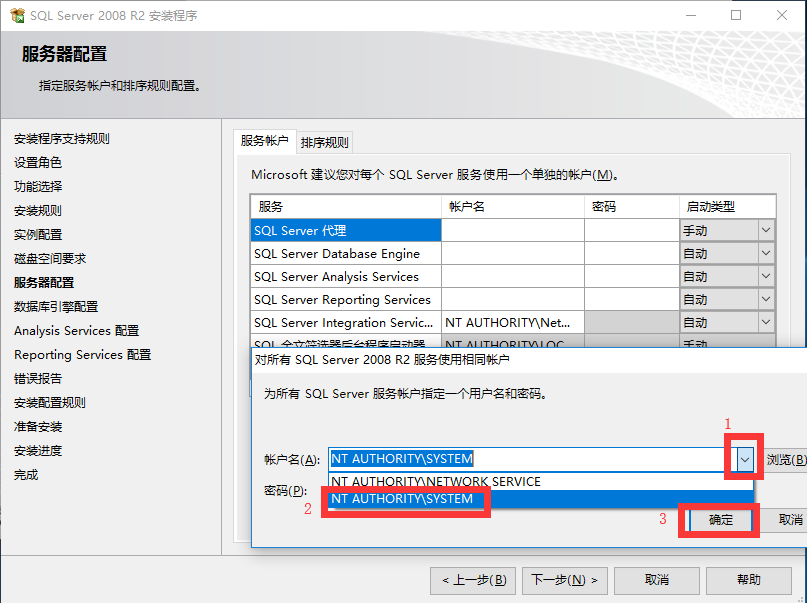Click the 浏览 button
807x603 pixels.
point(785,459)
